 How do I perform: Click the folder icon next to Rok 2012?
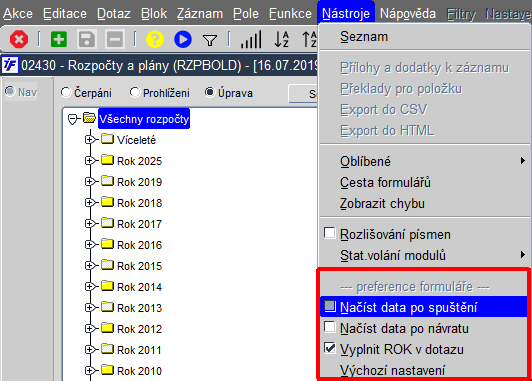(x=107, y=328)
